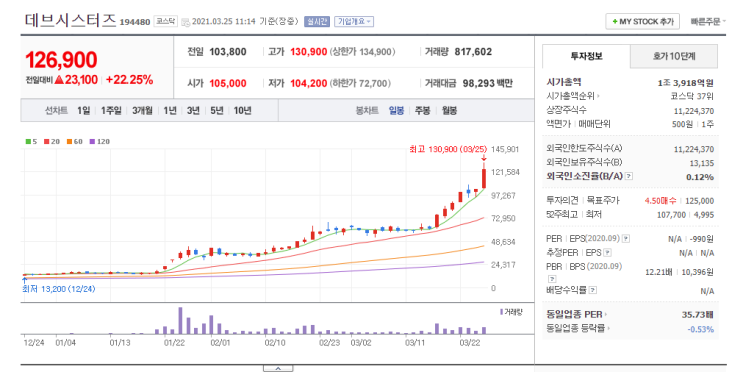Image resolution: width=743 pixels, height=372 pixels.
Task: Click the green 5-day moving average swatch
Action: pyautogui.click(x=28, y=141)
